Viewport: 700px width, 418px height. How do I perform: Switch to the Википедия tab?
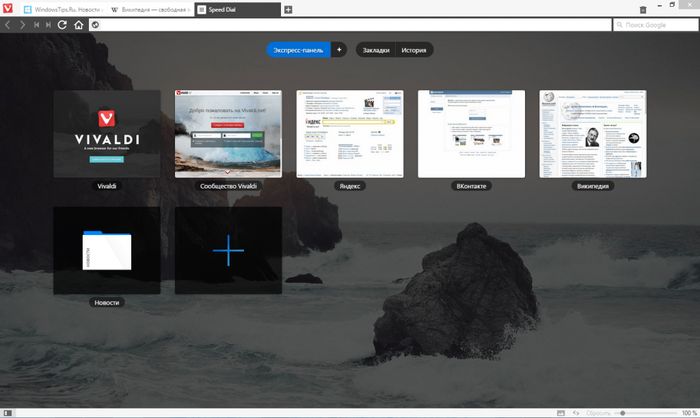coord(150,9)
